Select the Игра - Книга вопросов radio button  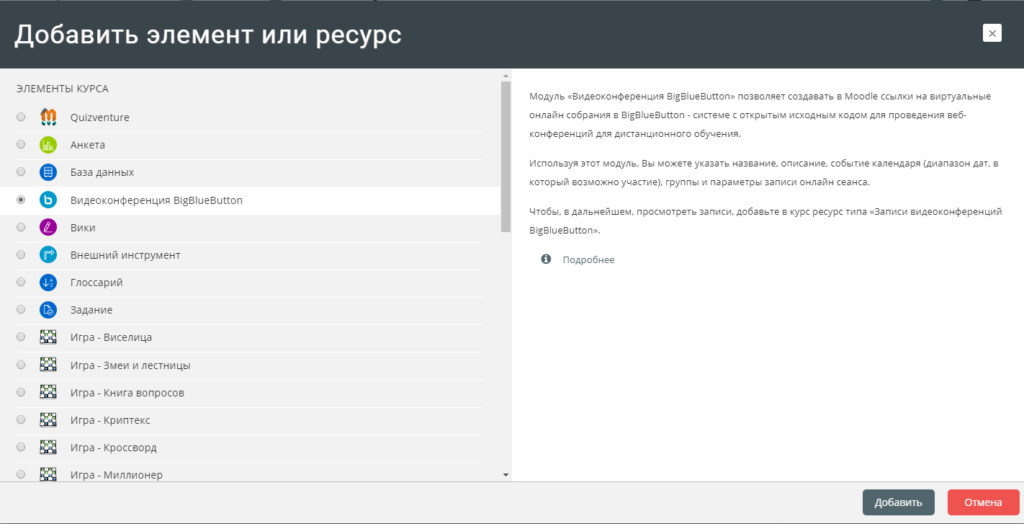(x=21, y=392)
